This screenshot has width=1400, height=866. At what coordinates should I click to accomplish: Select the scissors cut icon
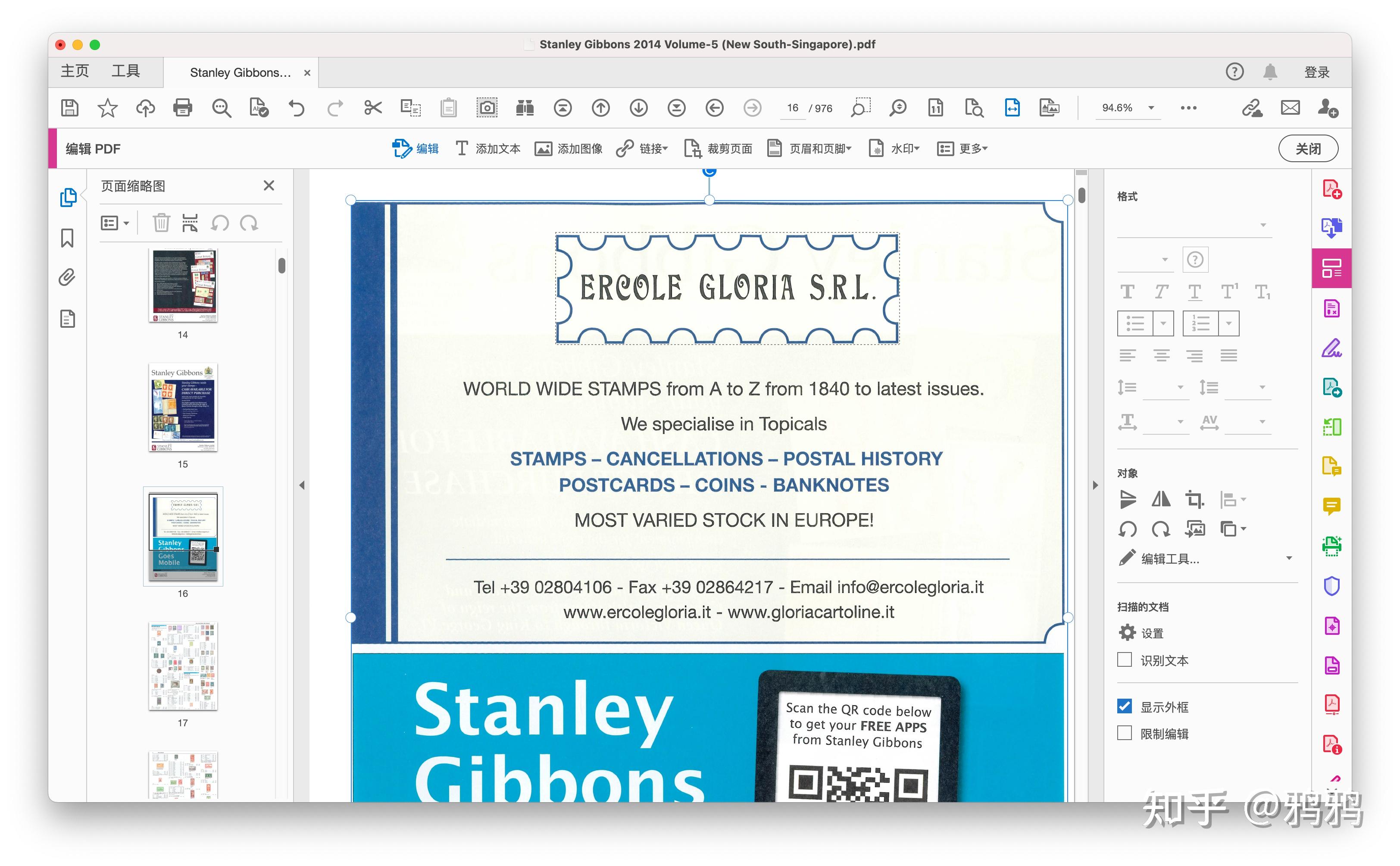tap(372, 108)
